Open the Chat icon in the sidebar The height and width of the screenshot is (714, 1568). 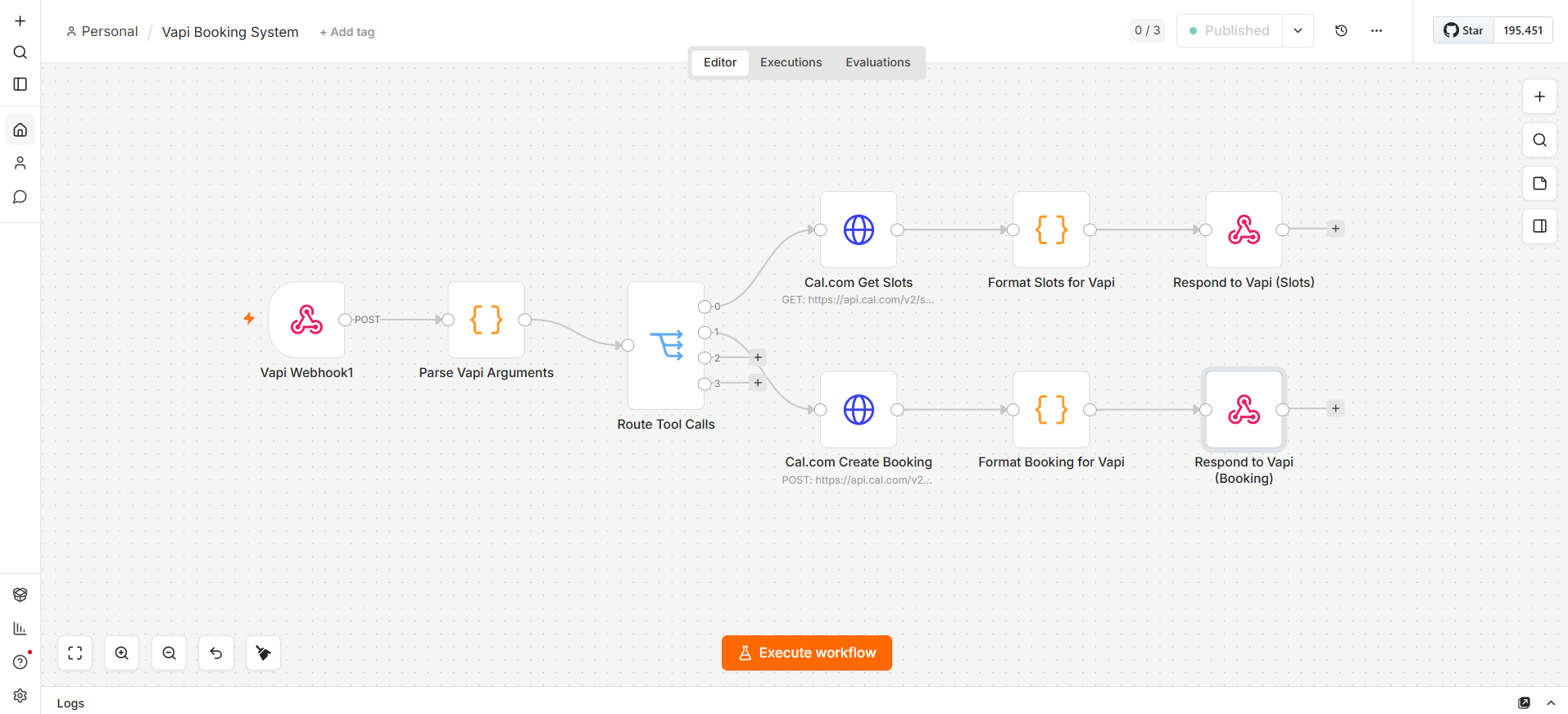[20, 197]
